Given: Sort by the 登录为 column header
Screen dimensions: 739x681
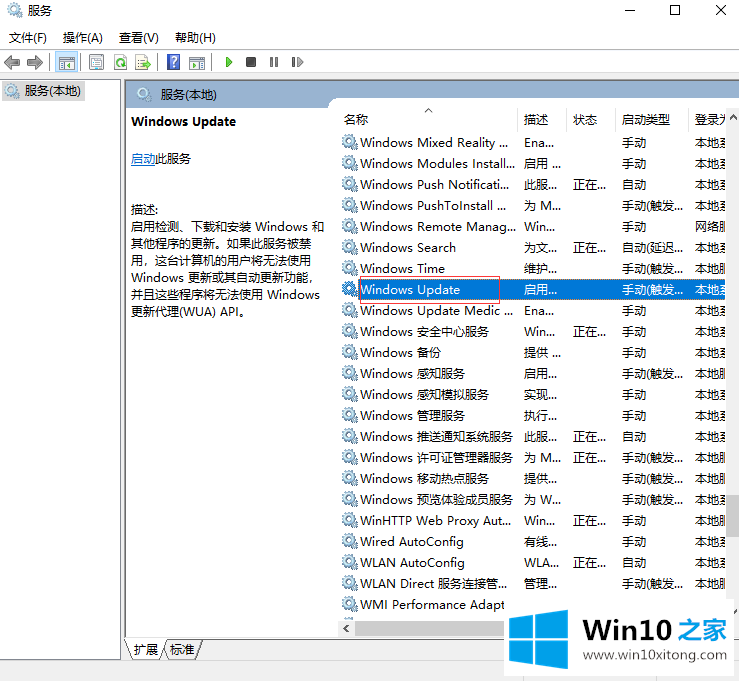Looking at the screenshot, I should 709,120.
